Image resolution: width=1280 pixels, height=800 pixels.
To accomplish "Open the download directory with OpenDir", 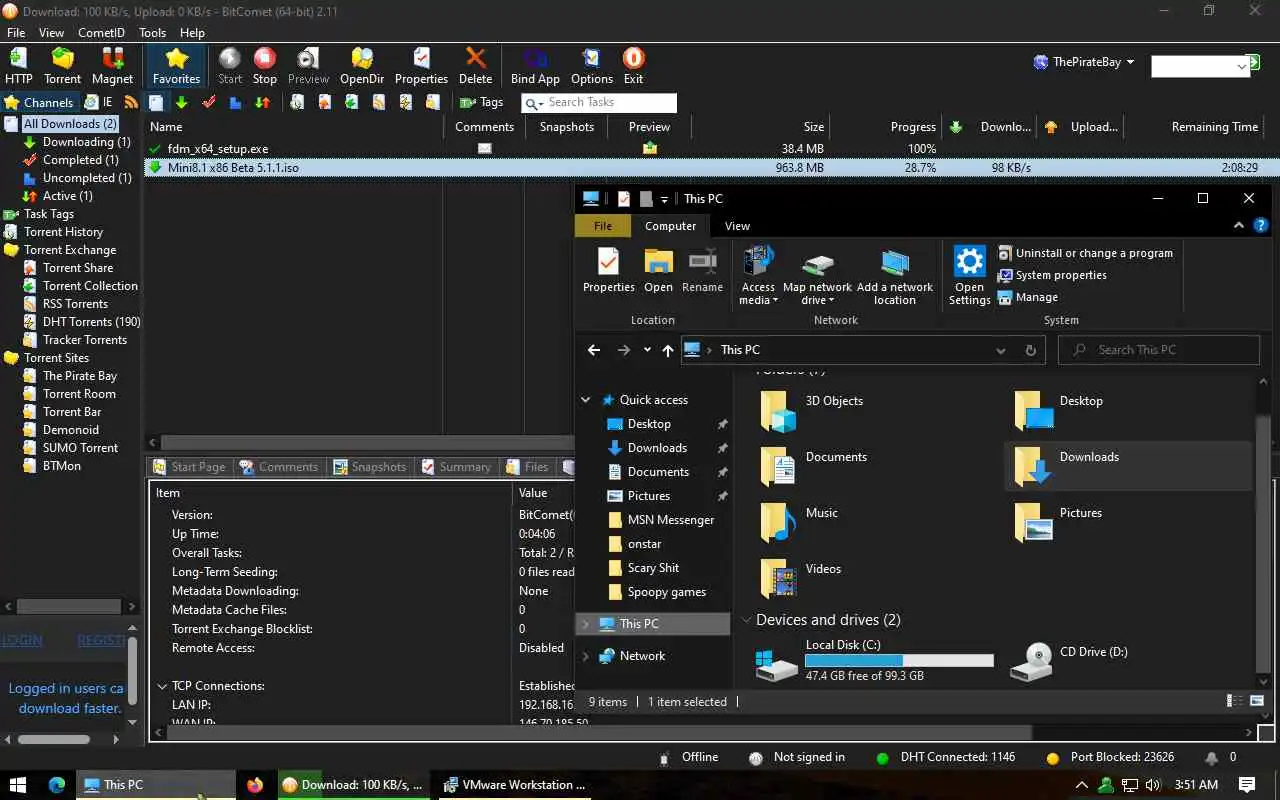I will point(362,66).
